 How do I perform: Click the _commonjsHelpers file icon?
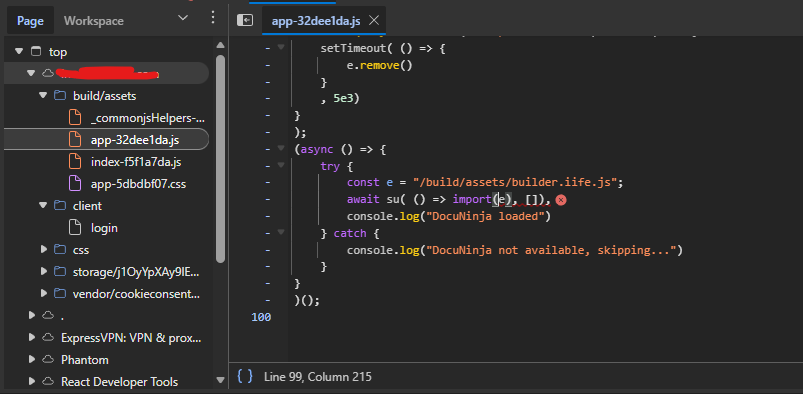(x=75, y=117)
